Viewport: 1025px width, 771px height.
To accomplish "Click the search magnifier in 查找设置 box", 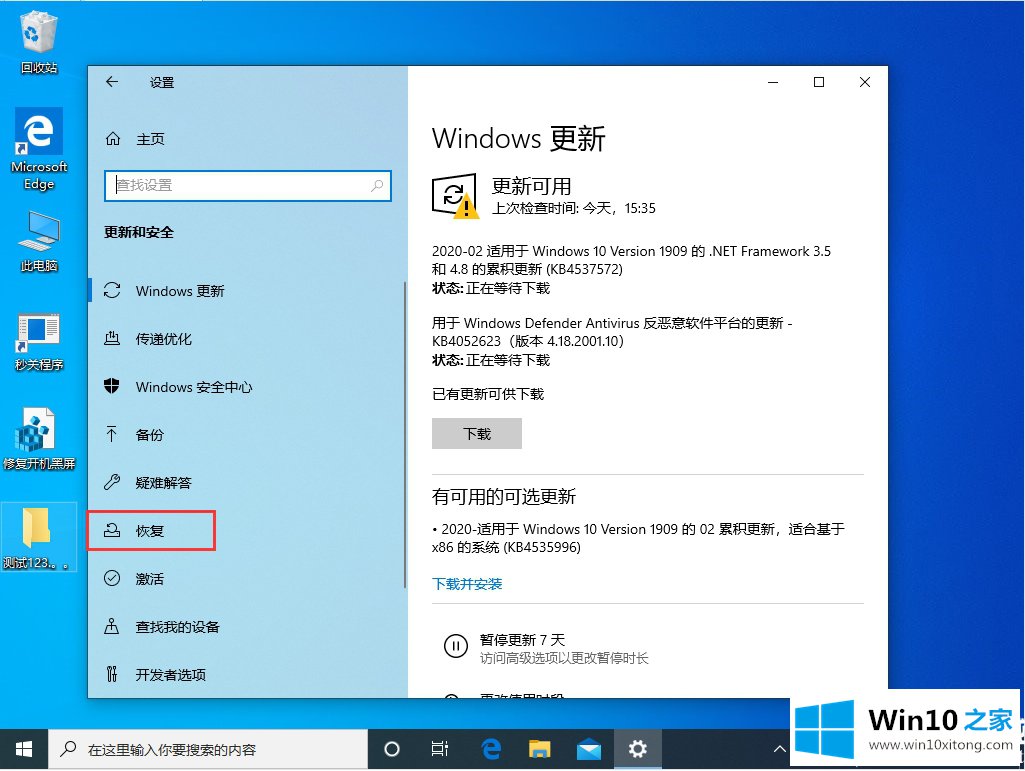I will (x=377, y=185).
